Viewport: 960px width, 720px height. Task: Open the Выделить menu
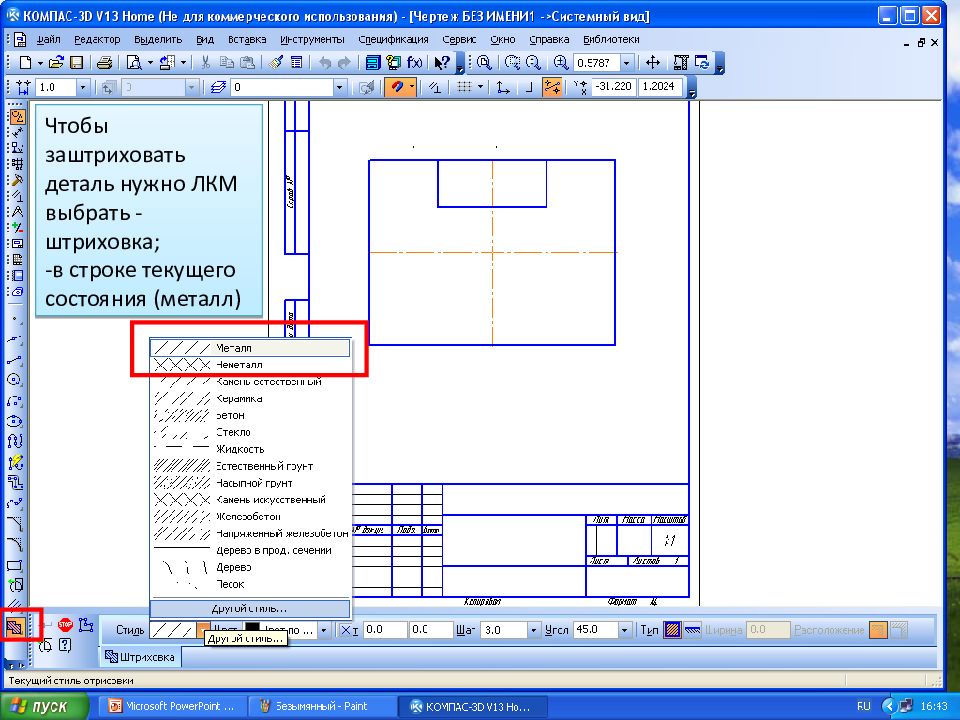click(x=158, y=40)
